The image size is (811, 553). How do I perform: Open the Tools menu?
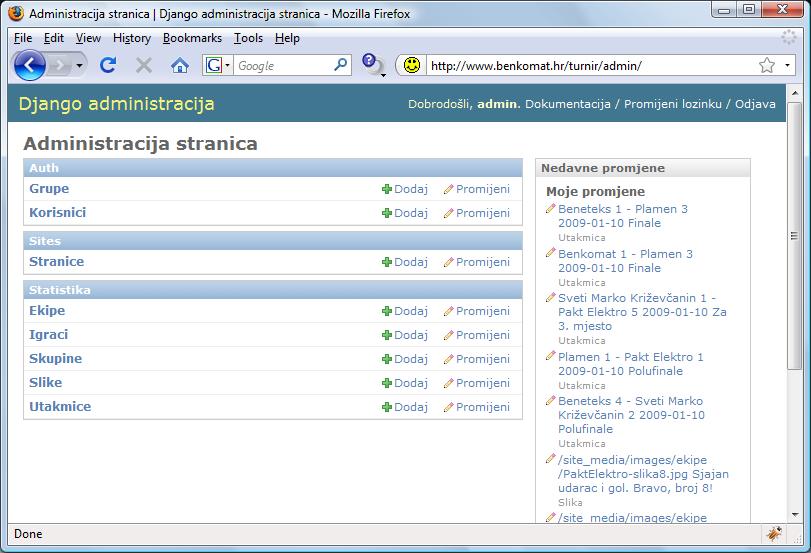248,38
